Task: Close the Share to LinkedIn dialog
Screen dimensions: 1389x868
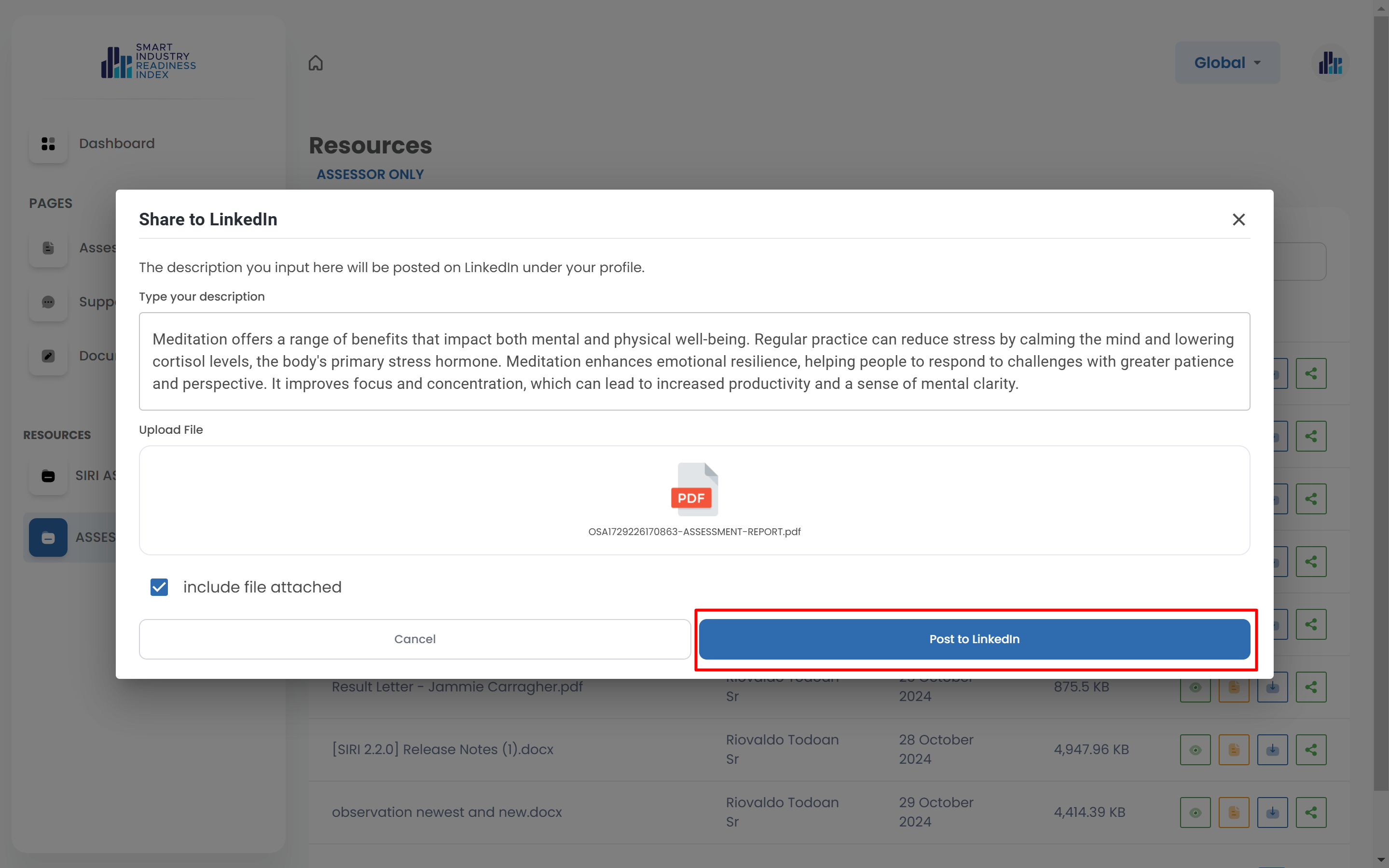Action: (x=1238, y=220)
